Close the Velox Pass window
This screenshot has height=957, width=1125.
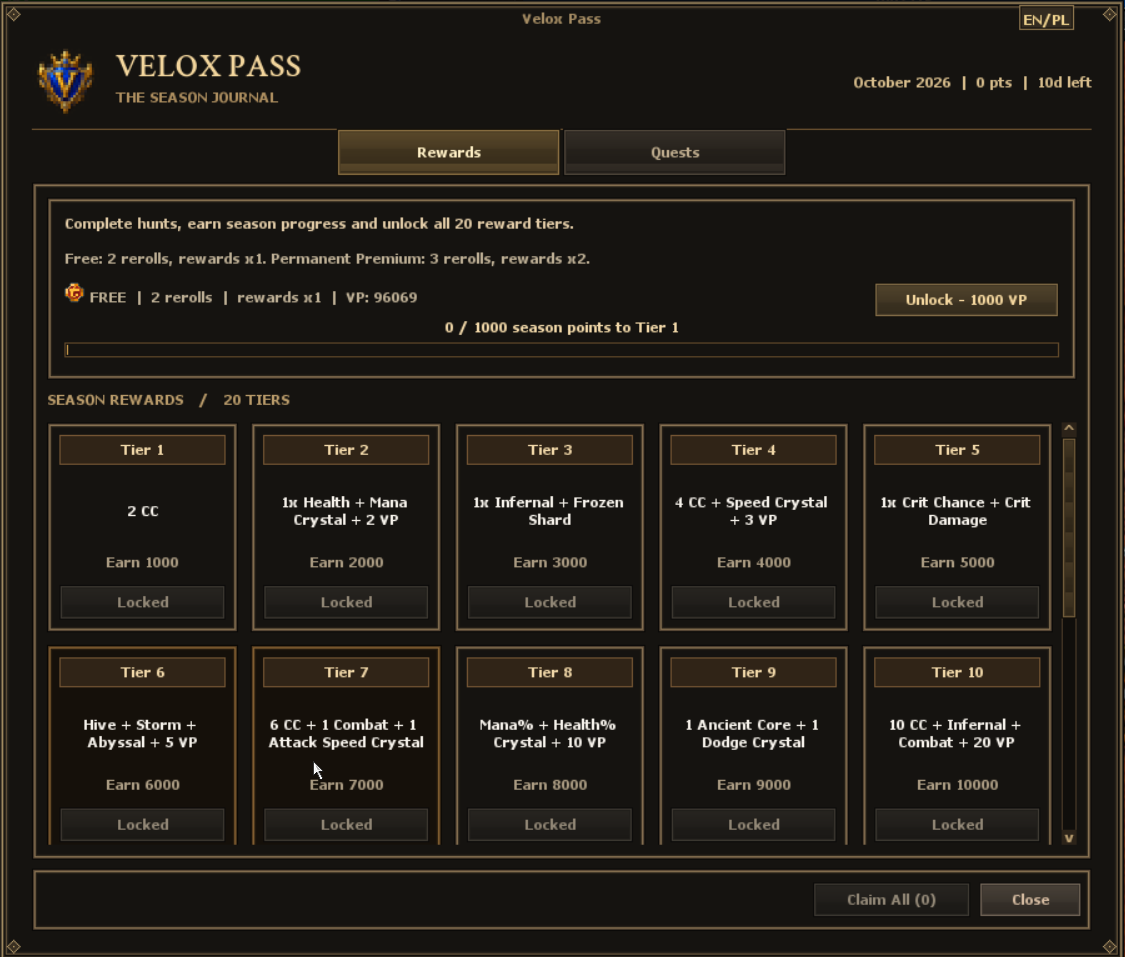[1030, 900]
